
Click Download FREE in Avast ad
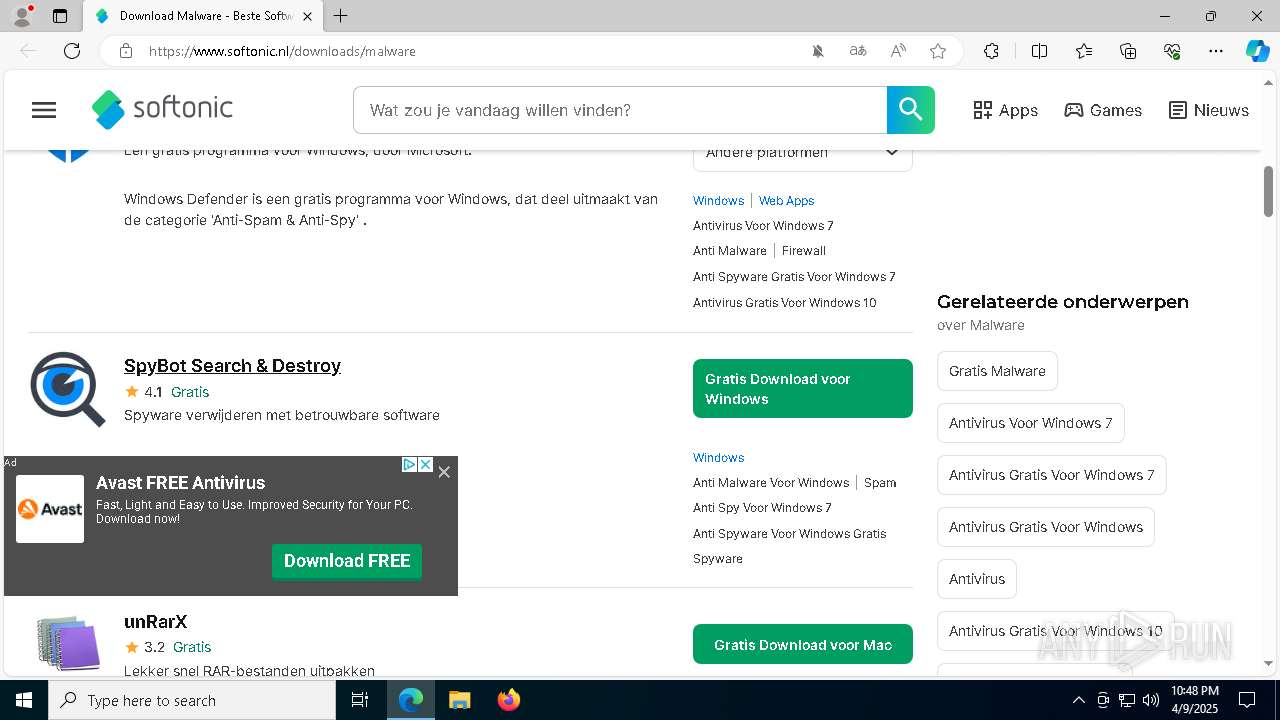[347, 561]
